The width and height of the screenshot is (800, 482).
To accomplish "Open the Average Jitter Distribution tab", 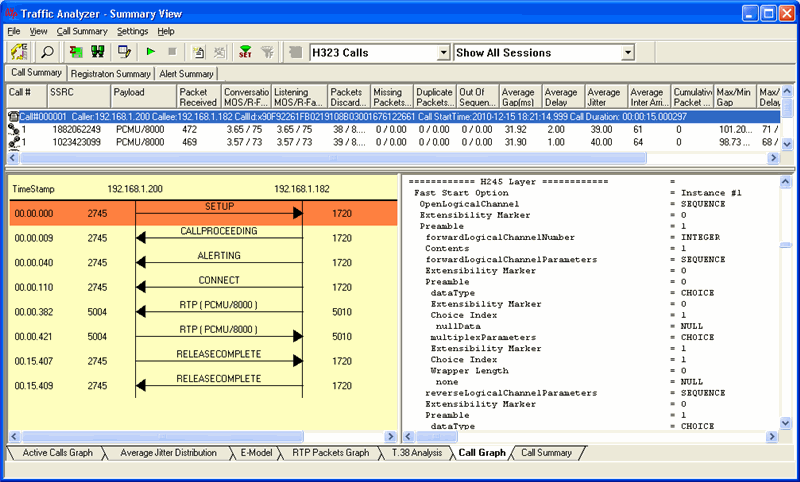I will pos(168,453).
